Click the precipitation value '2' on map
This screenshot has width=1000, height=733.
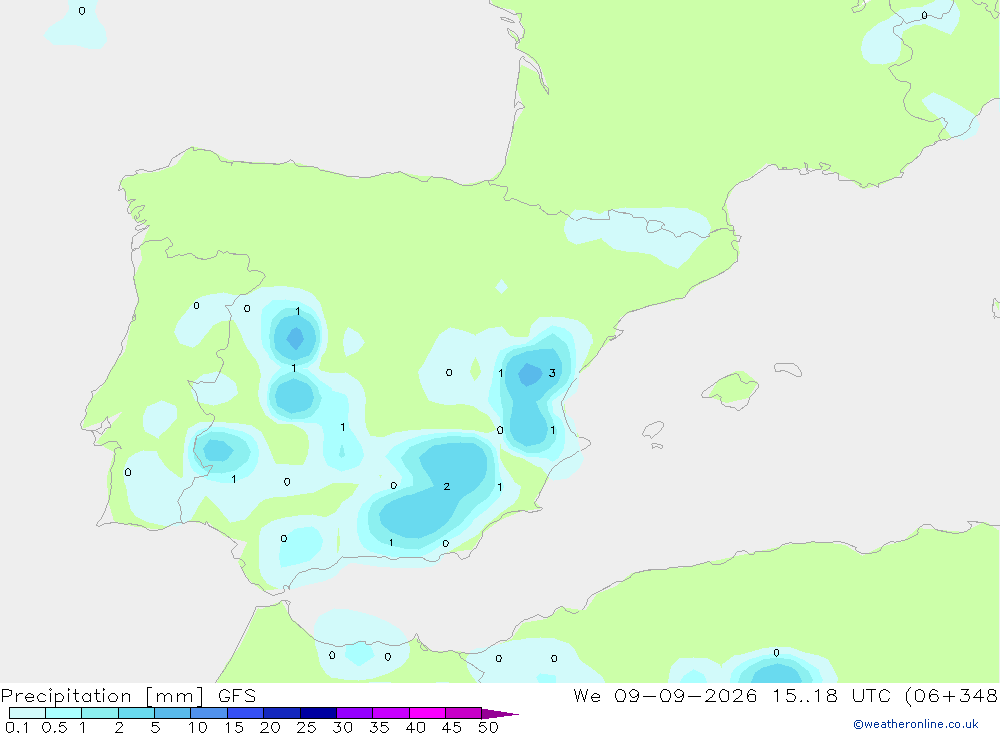[446, 487]
